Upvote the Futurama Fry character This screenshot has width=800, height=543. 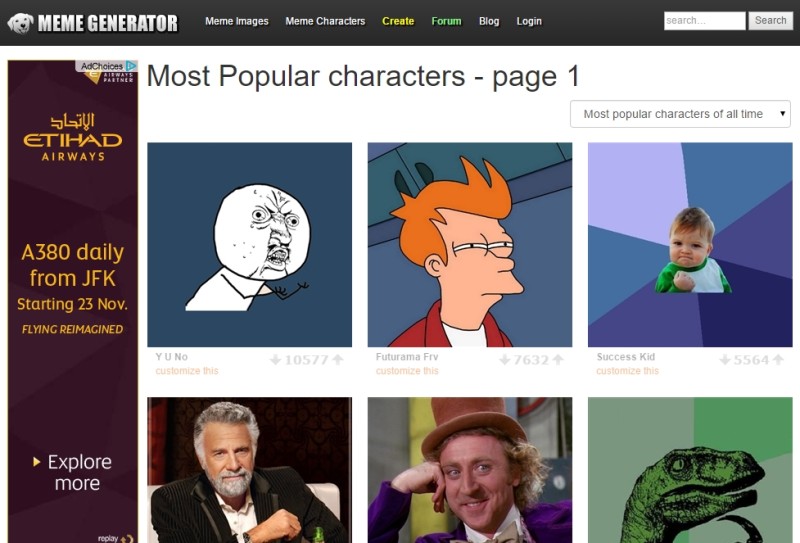558,360
